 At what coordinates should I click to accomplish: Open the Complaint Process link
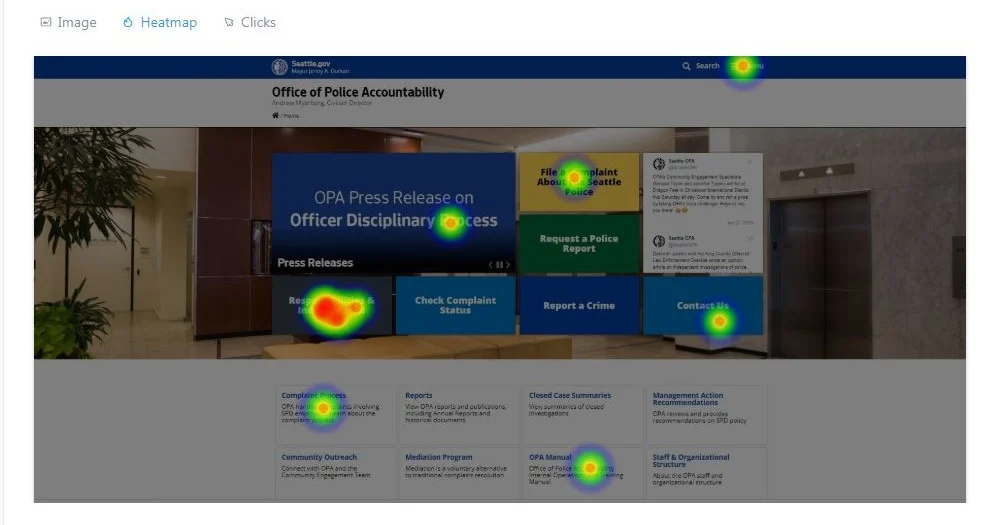point(313,395)
